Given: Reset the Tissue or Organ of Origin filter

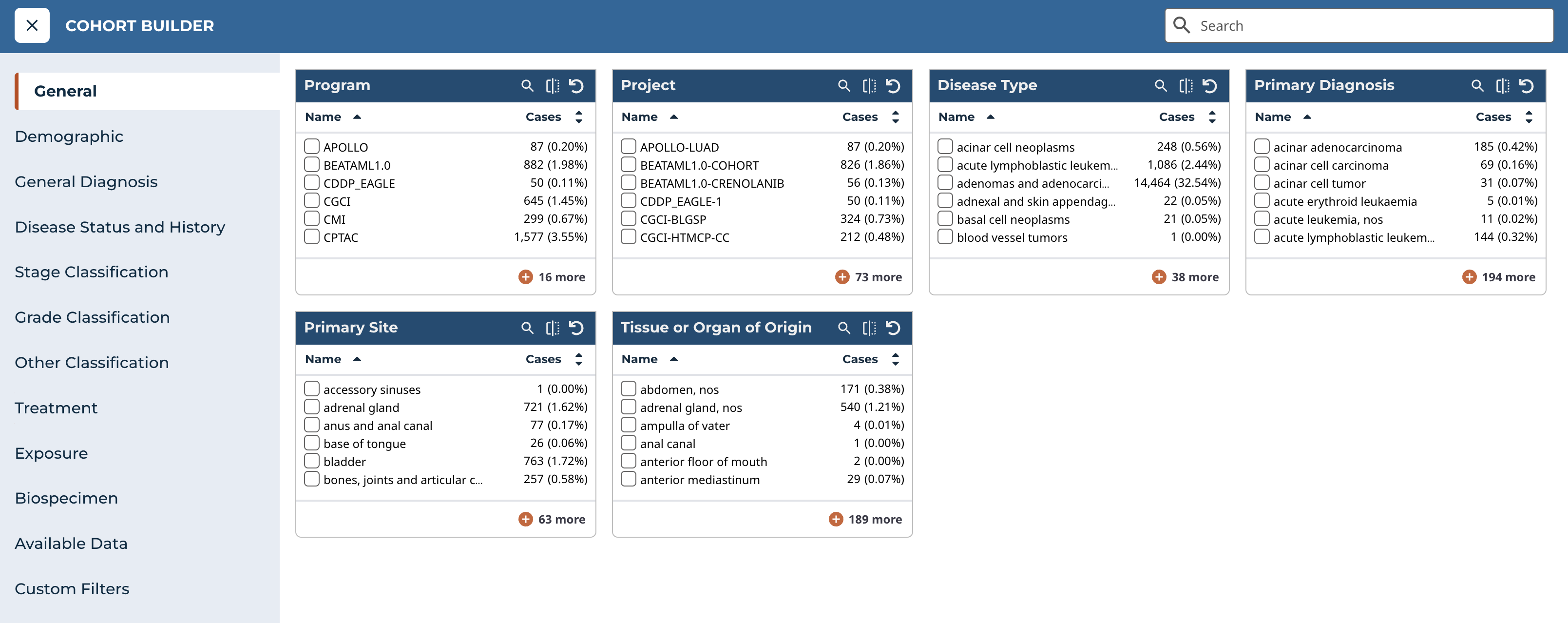Looking at the screenshot, I should pos(893,328).
